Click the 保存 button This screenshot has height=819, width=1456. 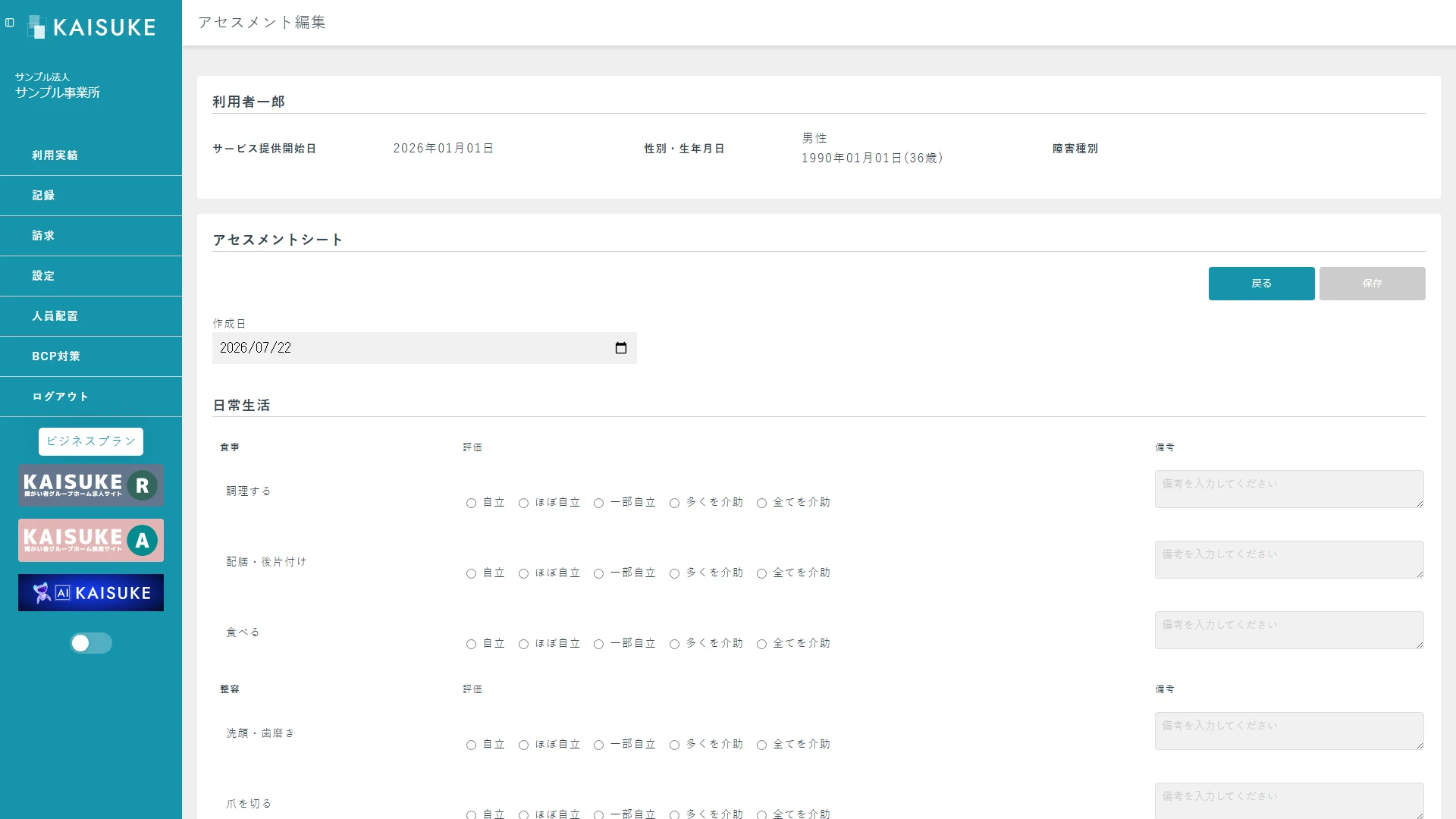[x=1372, y=284]
